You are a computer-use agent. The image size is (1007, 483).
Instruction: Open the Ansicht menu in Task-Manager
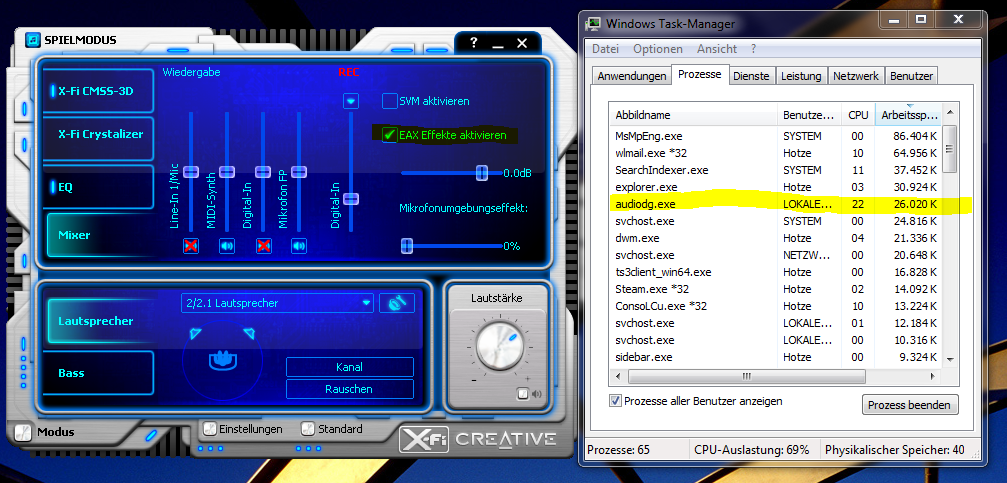pos(717,49)
